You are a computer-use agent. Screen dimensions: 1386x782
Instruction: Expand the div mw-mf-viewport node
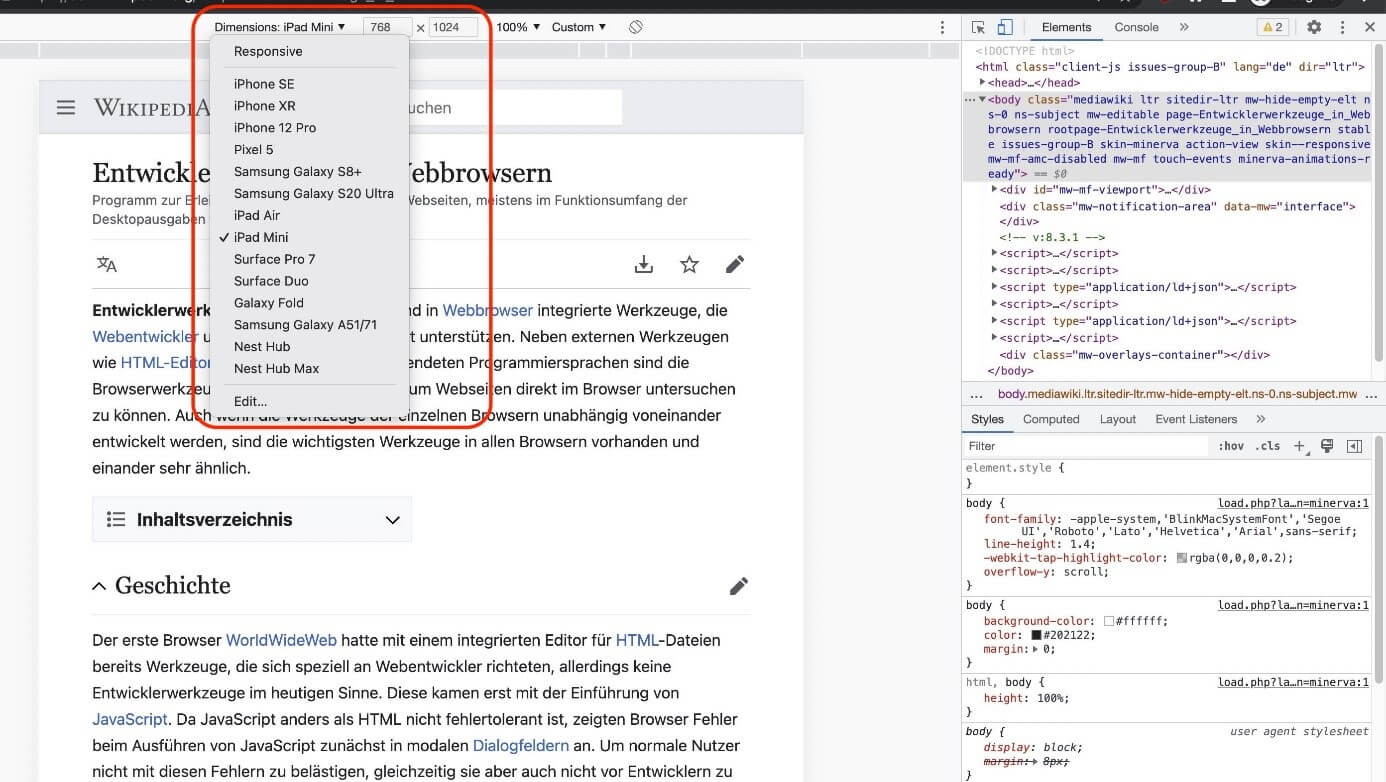tap(995, 190)
